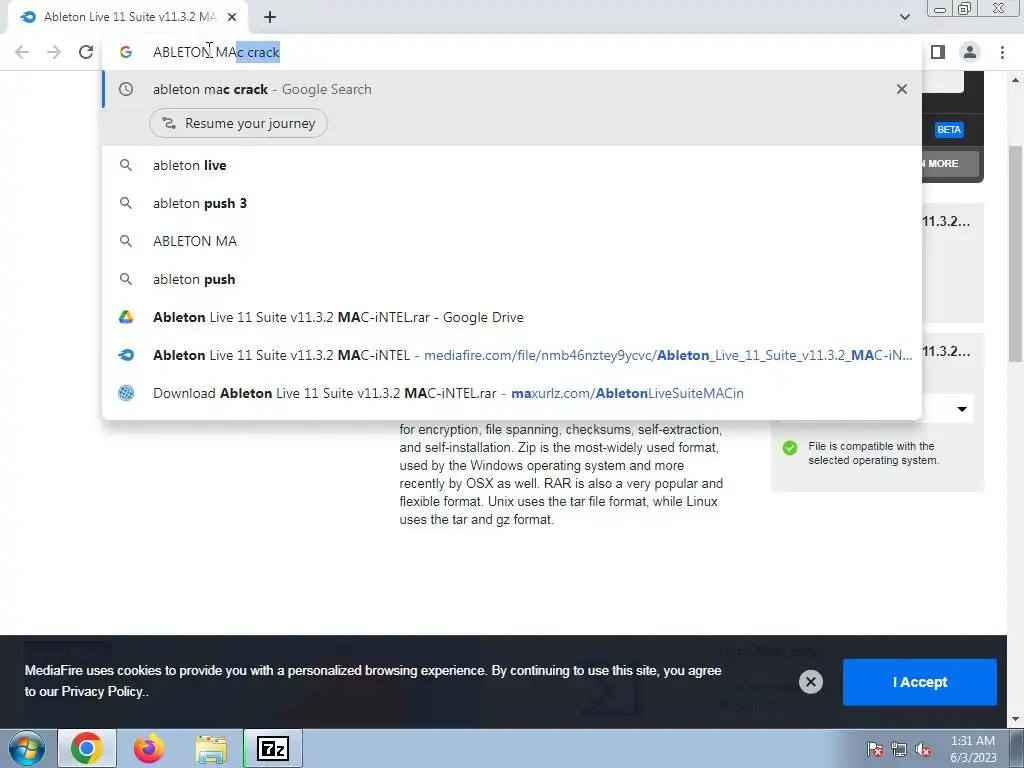Click the clock history icon
Screen dimensions: 1024x768
point(126,89)
